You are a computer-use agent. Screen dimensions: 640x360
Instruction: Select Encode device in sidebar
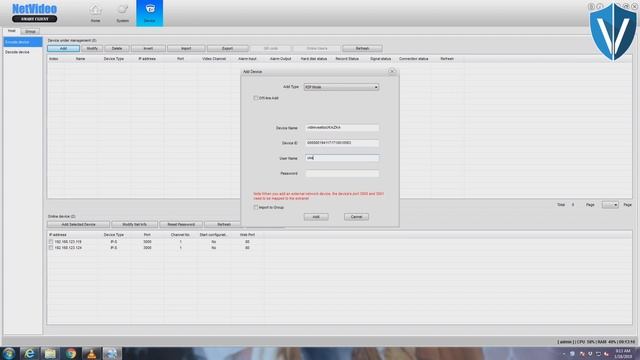click(x=23, y=42)
